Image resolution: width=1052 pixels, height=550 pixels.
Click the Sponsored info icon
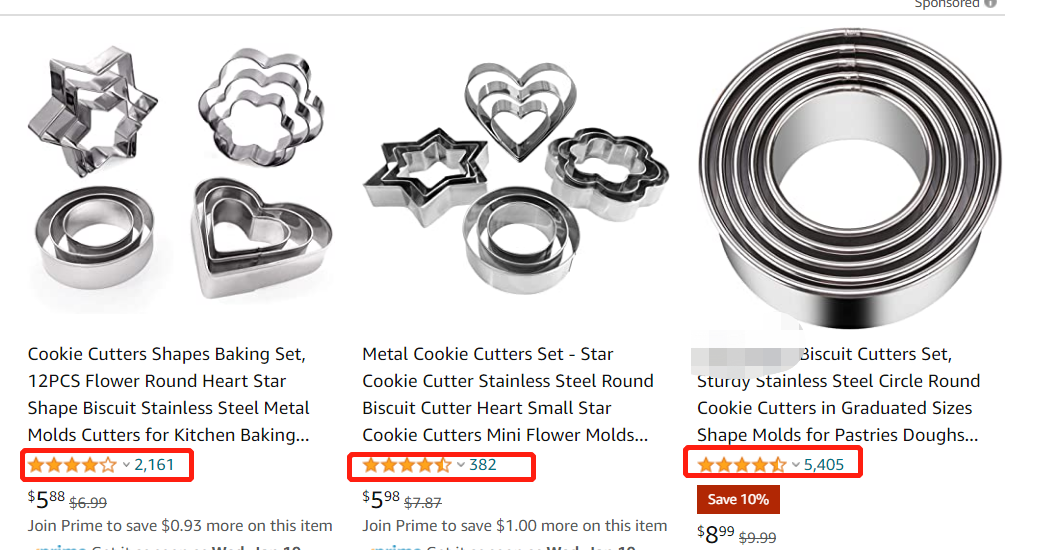pos(990,3)
